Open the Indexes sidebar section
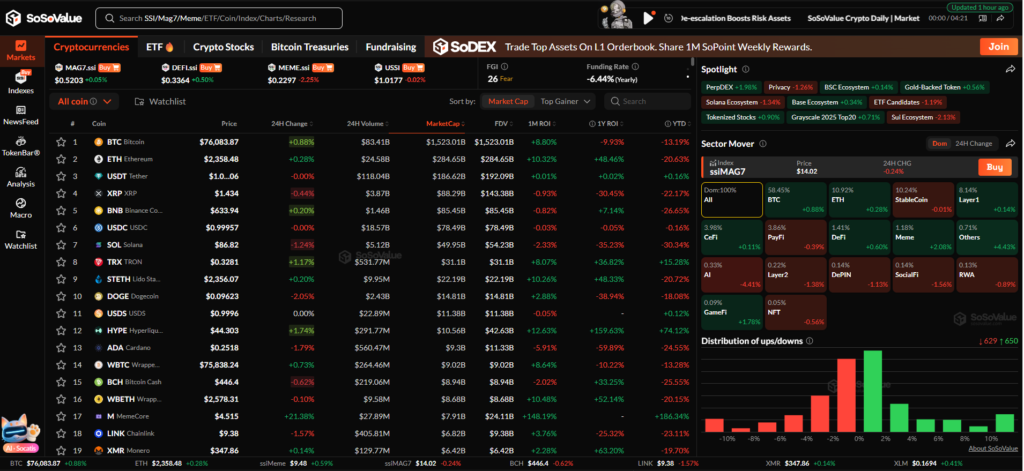This screenshot has height=471, width=1024. click(x=21, y=84)
